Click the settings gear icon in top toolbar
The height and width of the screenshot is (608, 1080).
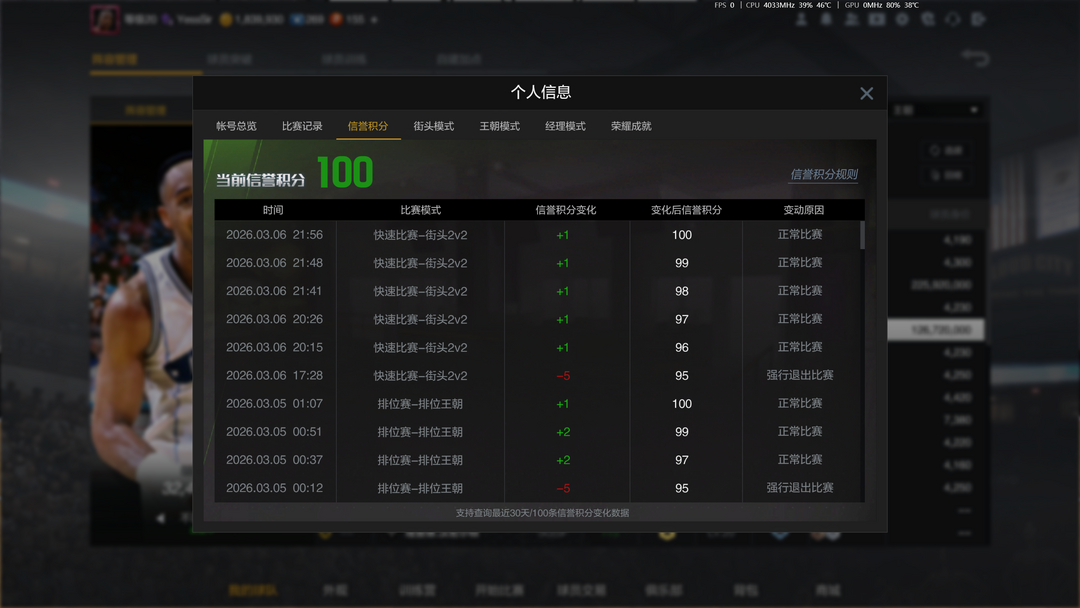coord(902,19)
